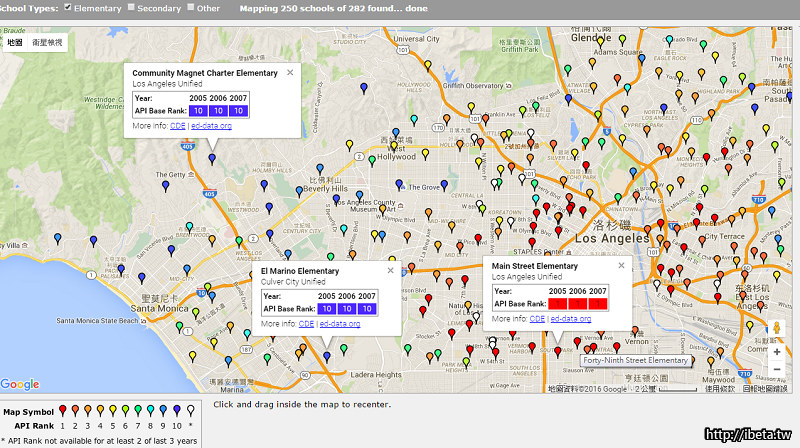Enable the Secondary school type checkbox
800x448 pixels.
(x=129, y=8)
